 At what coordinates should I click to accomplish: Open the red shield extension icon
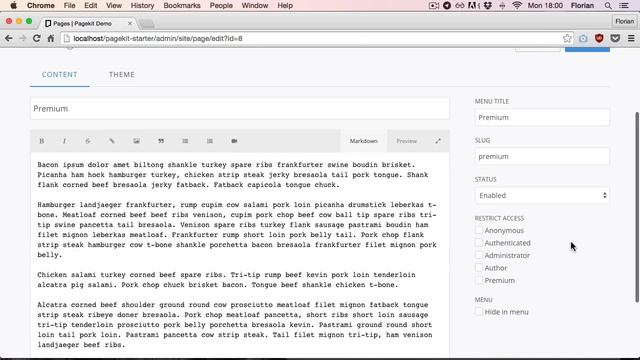click(x=599, y=38)
